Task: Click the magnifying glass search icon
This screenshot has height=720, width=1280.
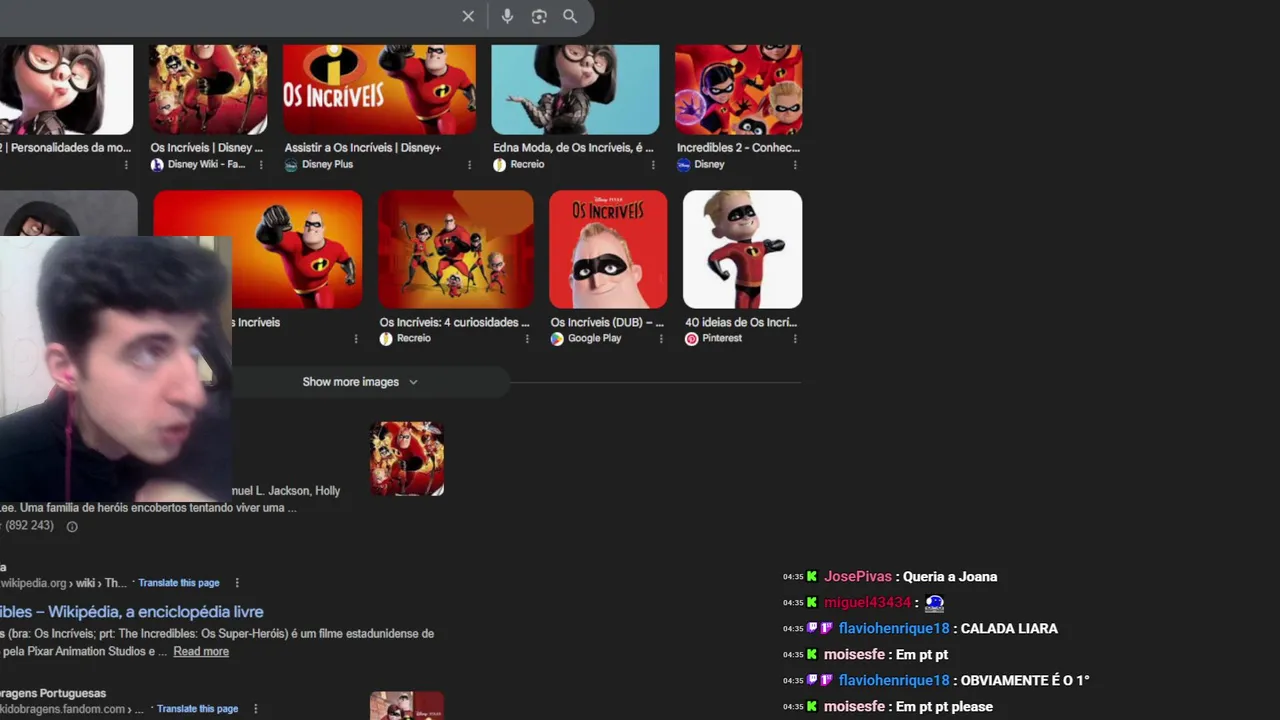Action: tap(570, 16)
